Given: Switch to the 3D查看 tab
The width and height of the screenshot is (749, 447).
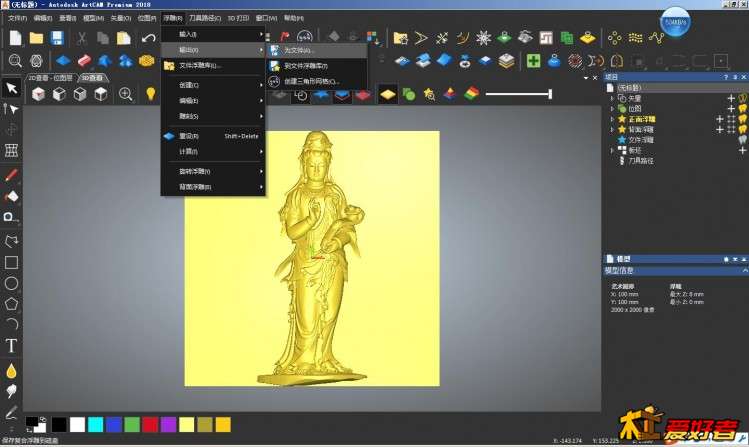Looking at the screenshot, I should (x=92, y=77).
